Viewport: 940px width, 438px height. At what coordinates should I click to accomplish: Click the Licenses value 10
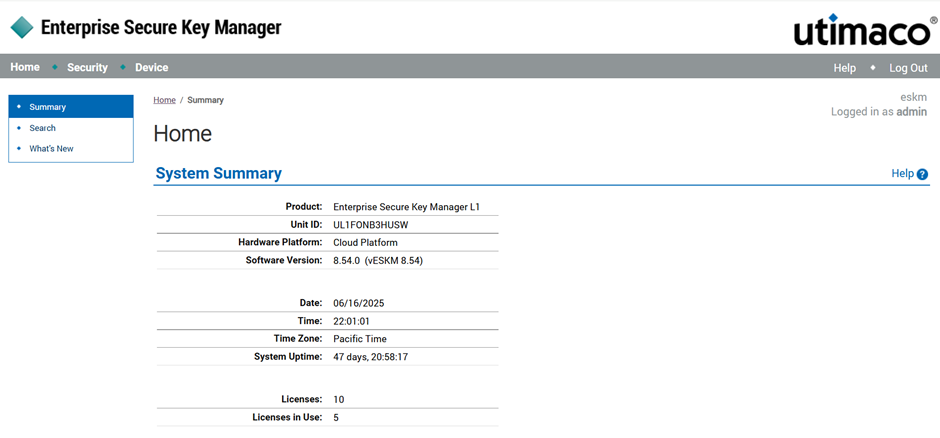[x=339, y=400]
